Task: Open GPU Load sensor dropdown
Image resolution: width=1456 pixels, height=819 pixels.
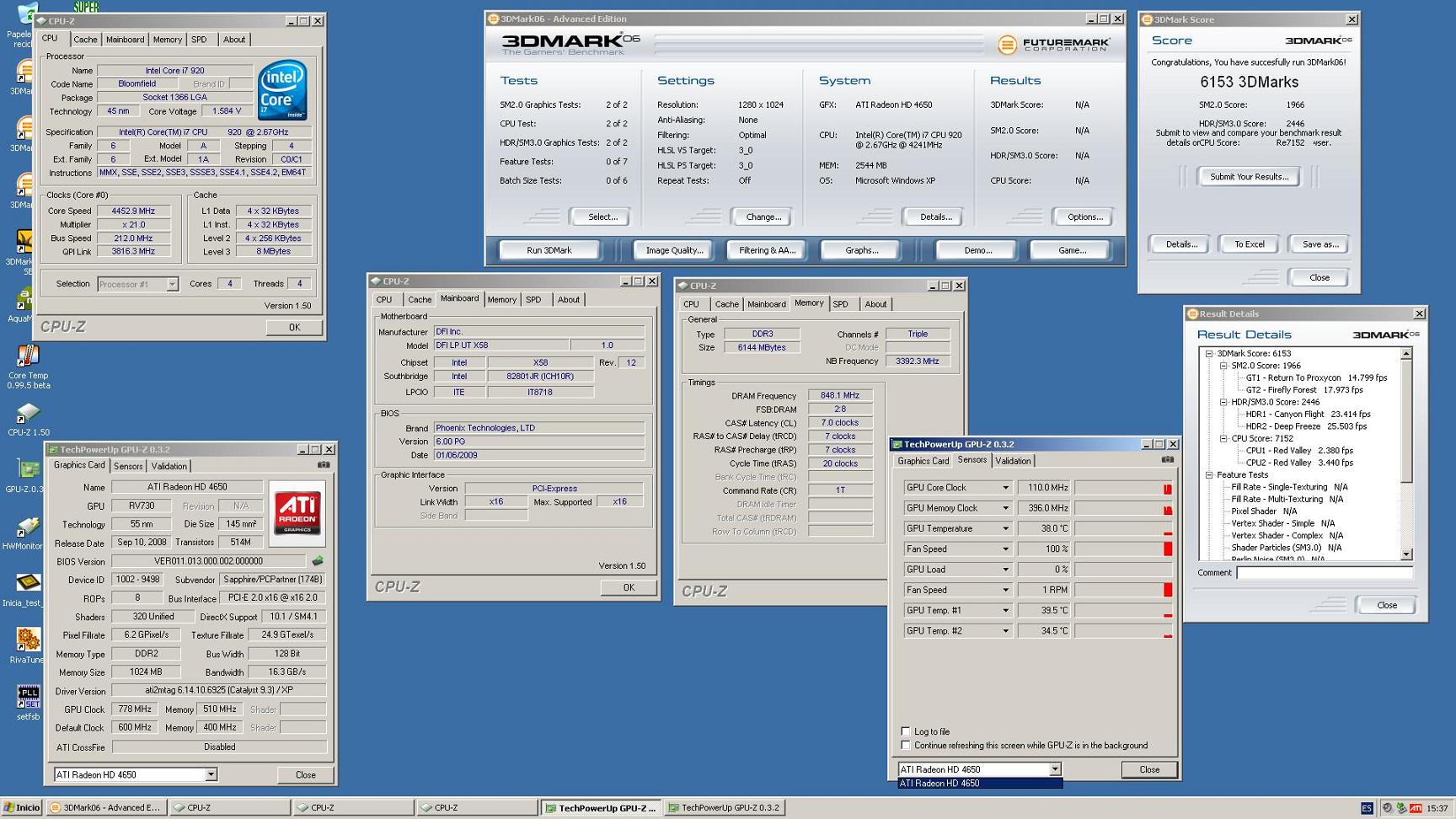Action: tap(1005, 570)
